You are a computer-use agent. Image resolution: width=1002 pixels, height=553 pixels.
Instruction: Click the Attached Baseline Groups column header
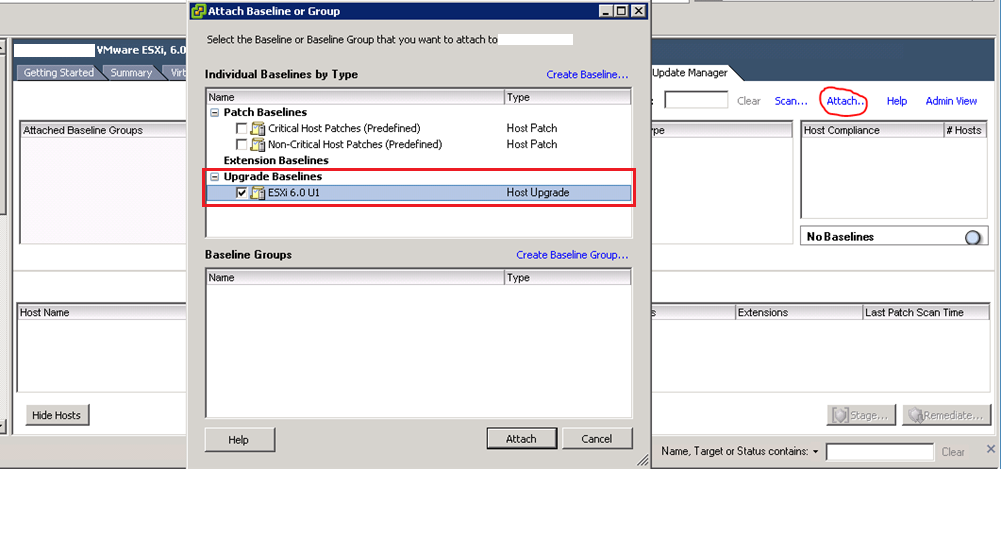(104, 130)
